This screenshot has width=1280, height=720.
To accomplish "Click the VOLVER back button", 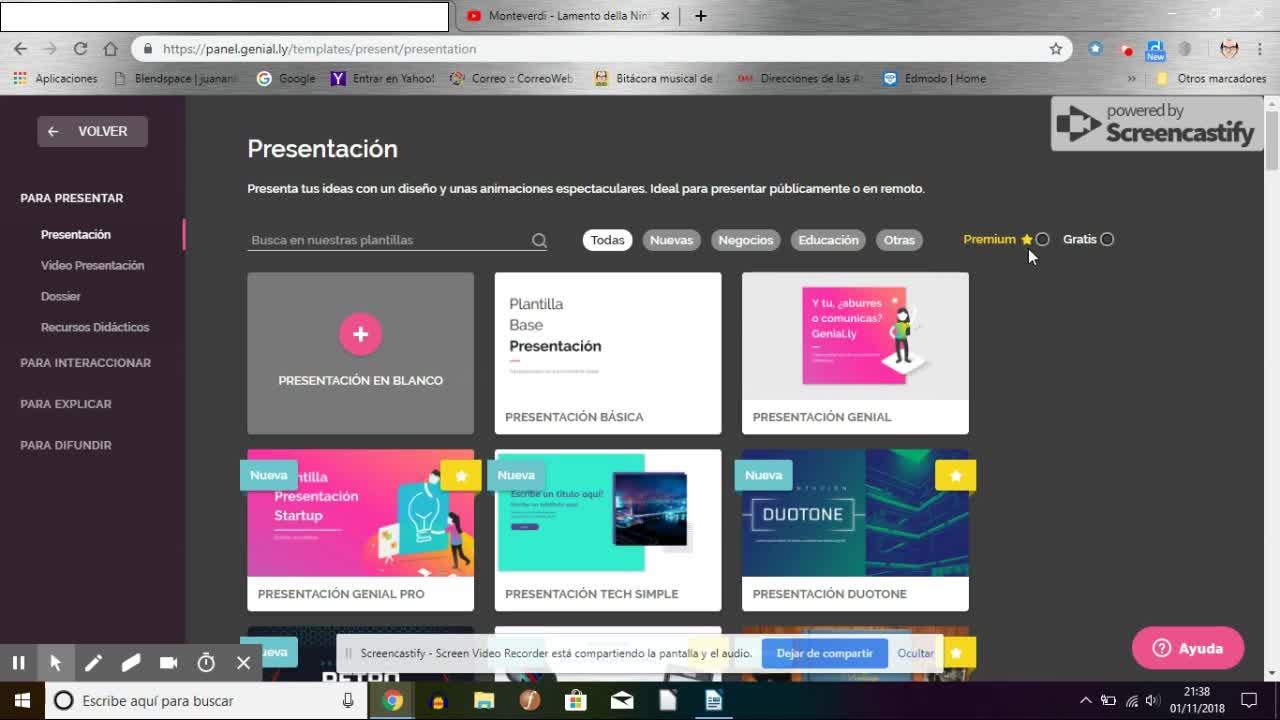I will [92, 131].
